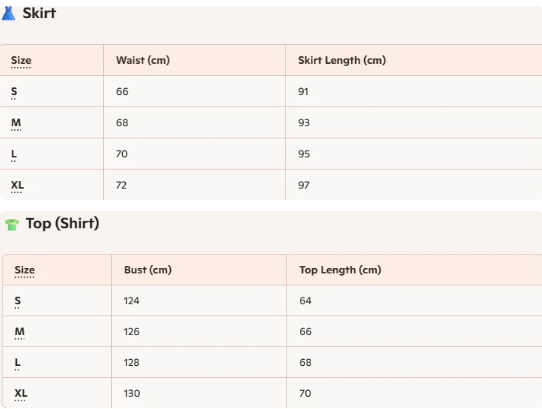Click the Size header in Skirt table

[x=21, y=60]
